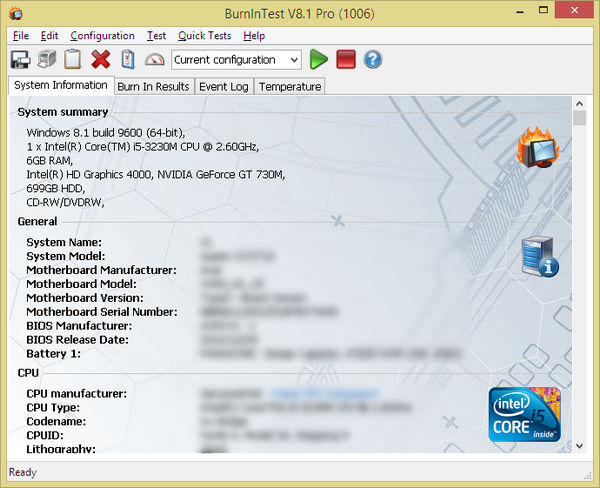Click the 'Codename:' label

click(x=56, y=421)
